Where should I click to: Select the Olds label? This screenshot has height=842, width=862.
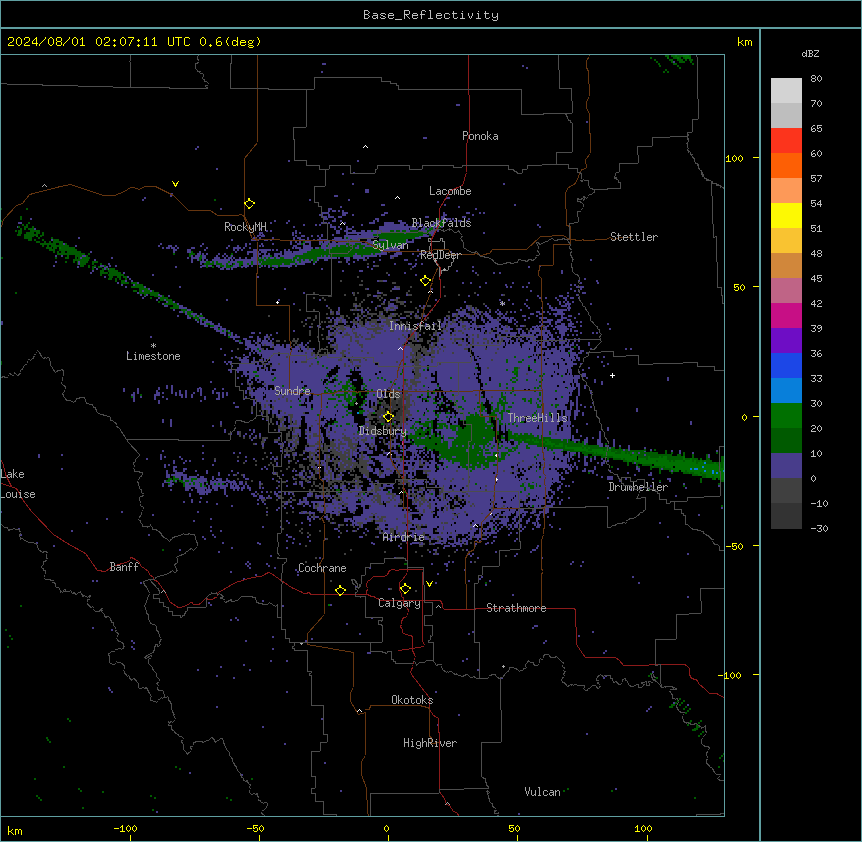pos(388,394)
